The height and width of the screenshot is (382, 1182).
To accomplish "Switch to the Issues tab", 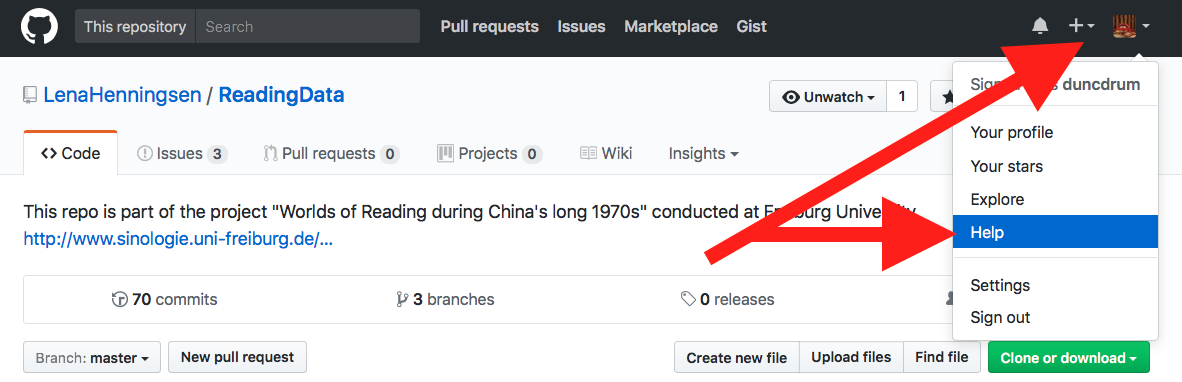I will pos(182,154).
